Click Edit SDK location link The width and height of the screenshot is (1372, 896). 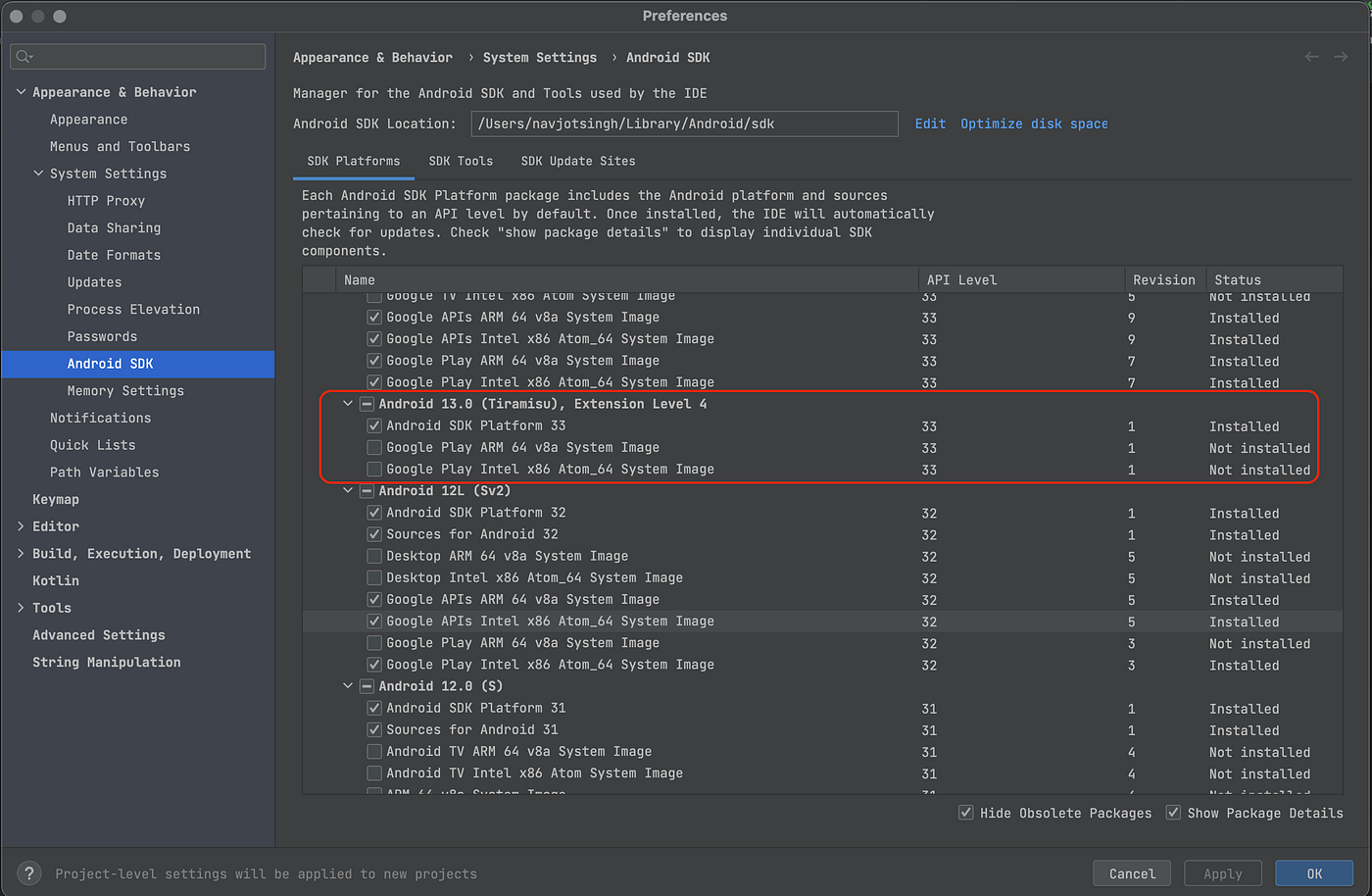(930, 124)
